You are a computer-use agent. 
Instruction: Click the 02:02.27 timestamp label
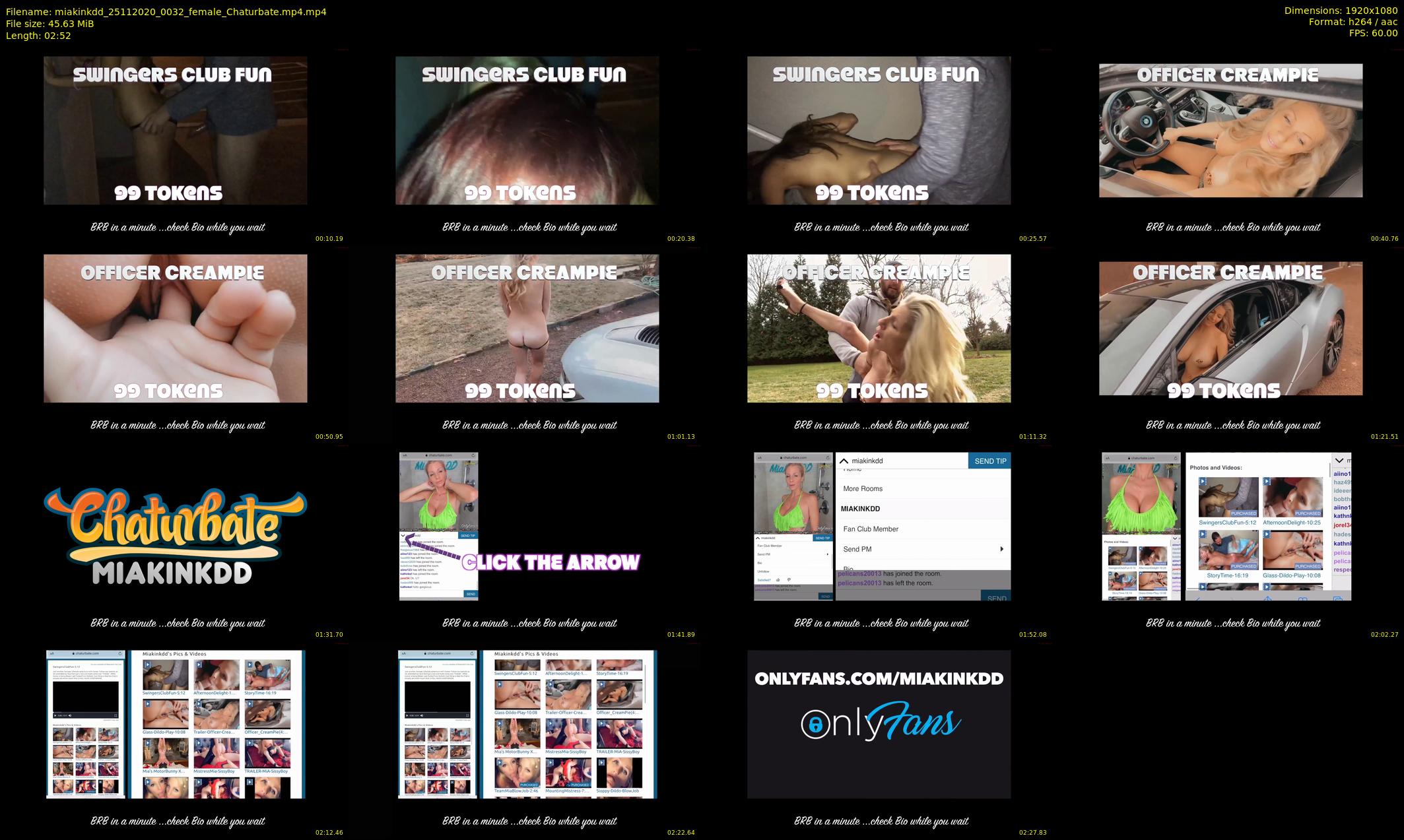point(1385,635)
